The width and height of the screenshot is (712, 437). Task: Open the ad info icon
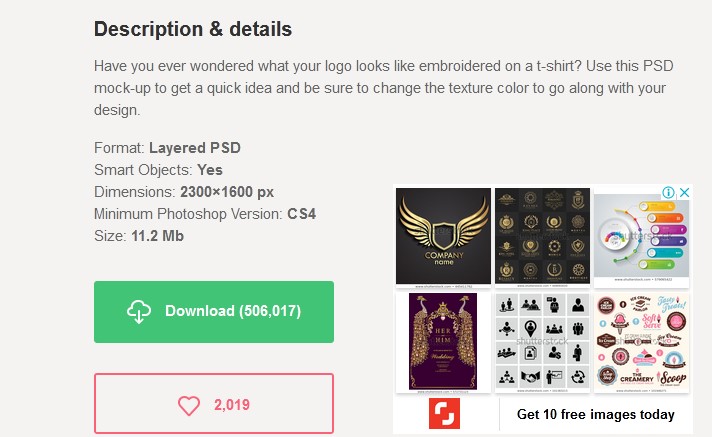tap(669, 193)
